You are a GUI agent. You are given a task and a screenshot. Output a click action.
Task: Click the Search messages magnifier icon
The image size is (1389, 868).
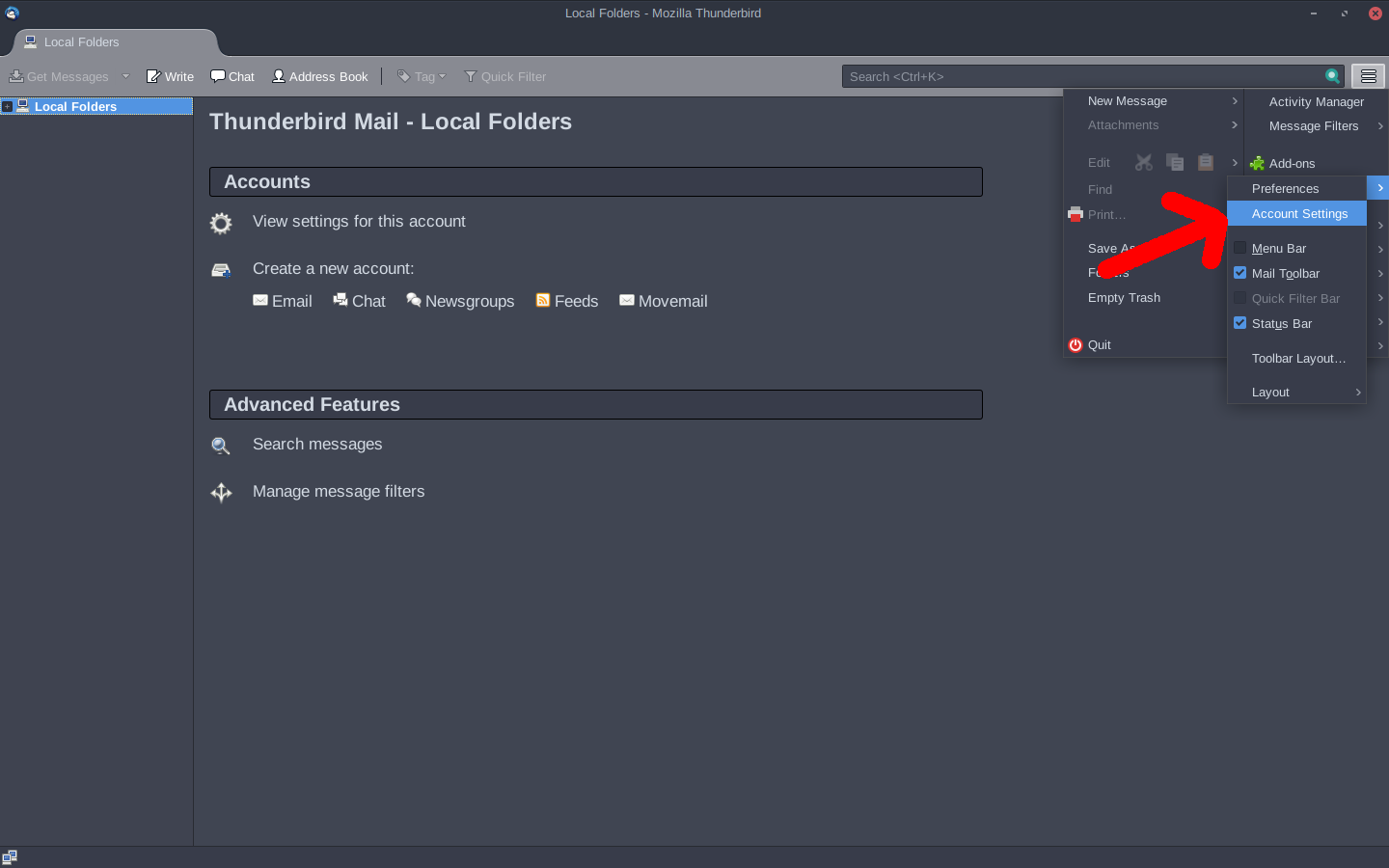coord(221,446)
